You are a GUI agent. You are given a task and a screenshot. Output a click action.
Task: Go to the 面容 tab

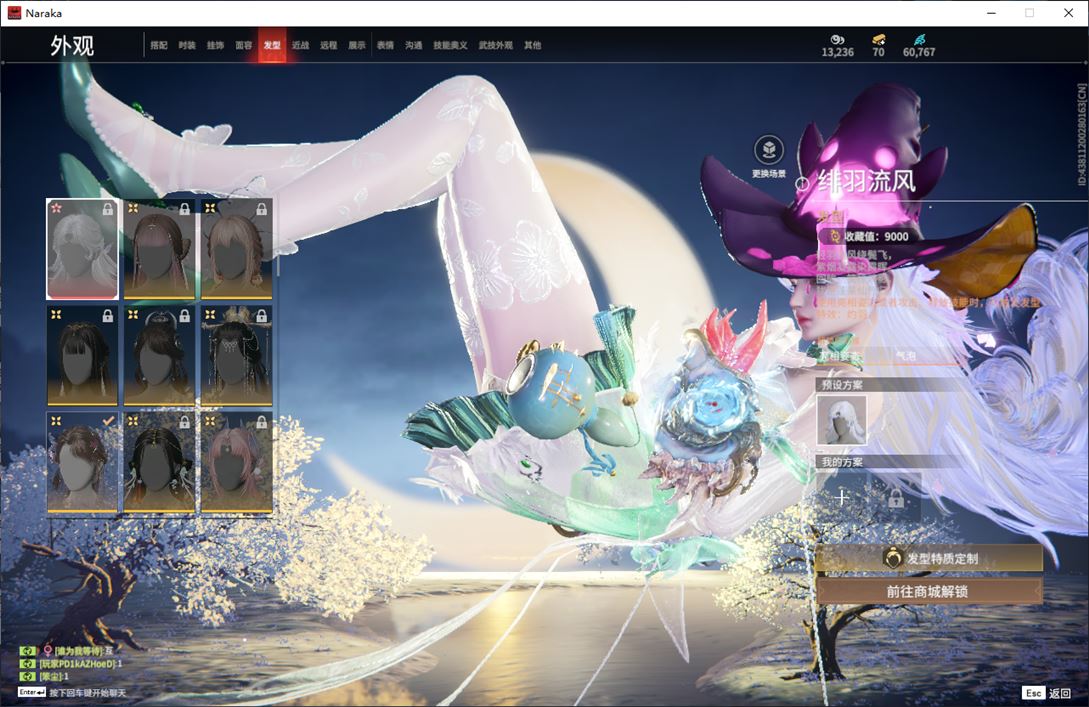pos(244,45)
